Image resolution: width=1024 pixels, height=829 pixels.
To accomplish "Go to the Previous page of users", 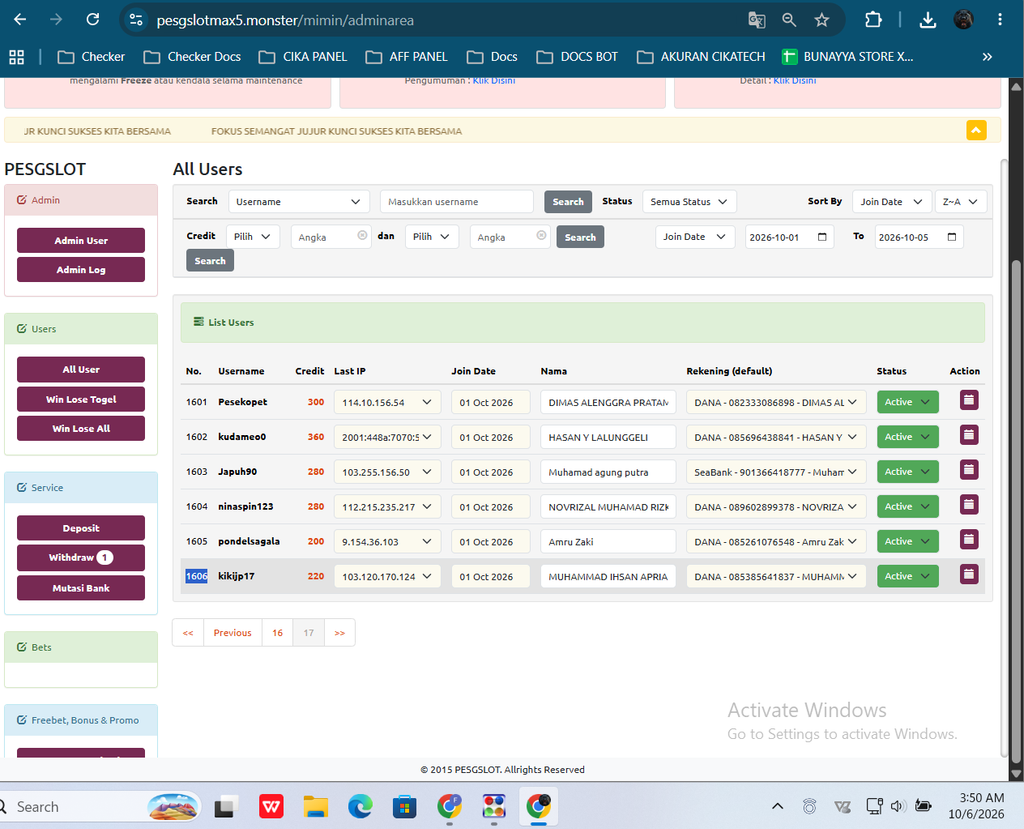I will pos(232,632).
